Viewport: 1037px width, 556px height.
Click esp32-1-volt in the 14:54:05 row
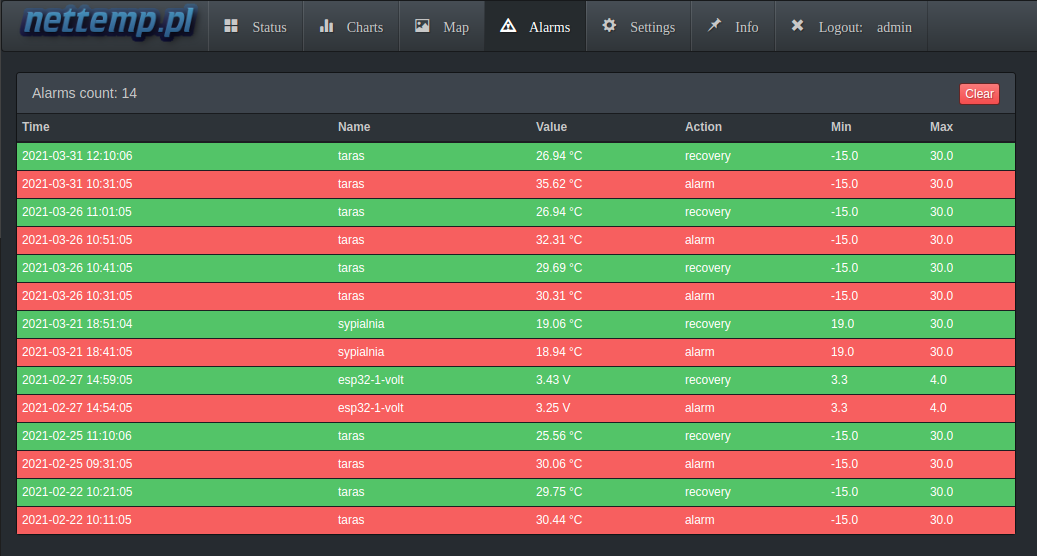click(x=370, y=408)
